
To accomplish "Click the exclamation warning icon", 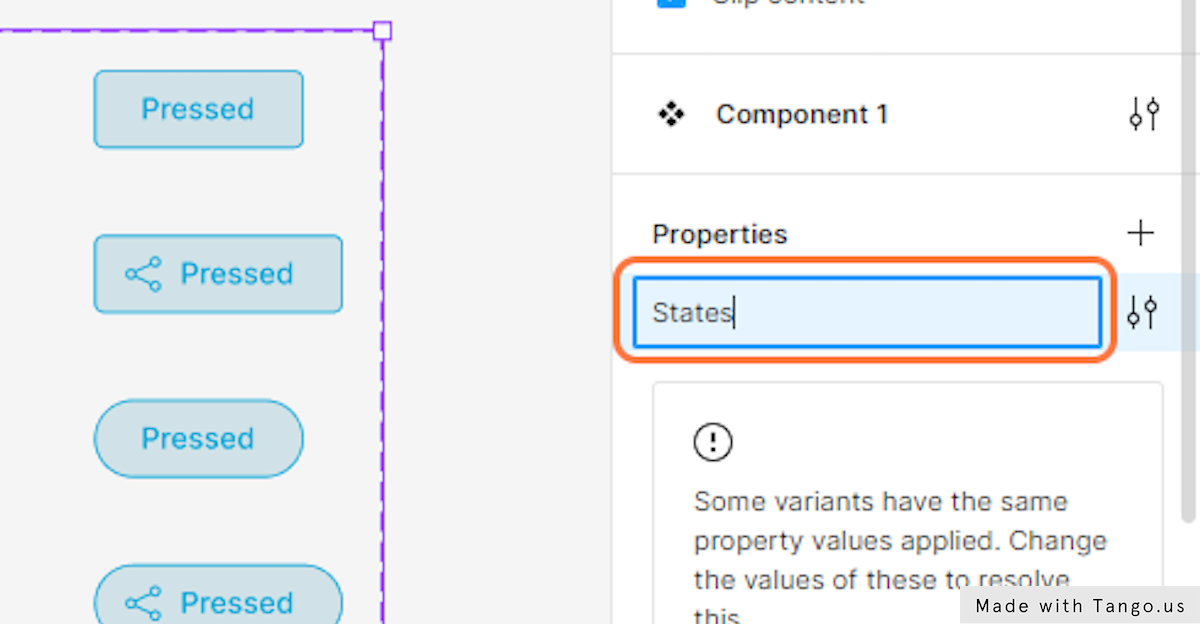I will pos(713,441).
